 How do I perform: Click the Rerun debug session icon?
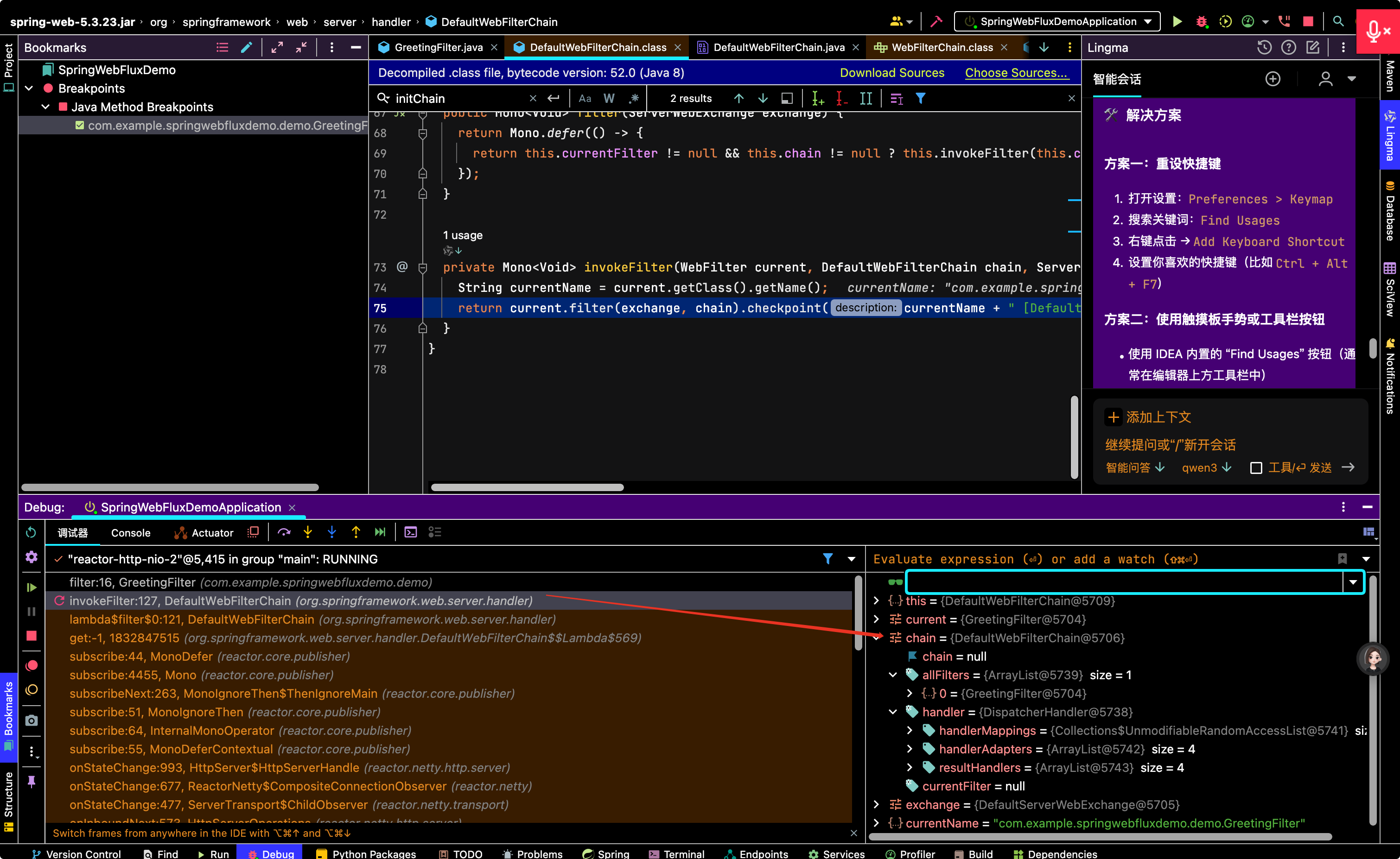[x=31, y=532]
